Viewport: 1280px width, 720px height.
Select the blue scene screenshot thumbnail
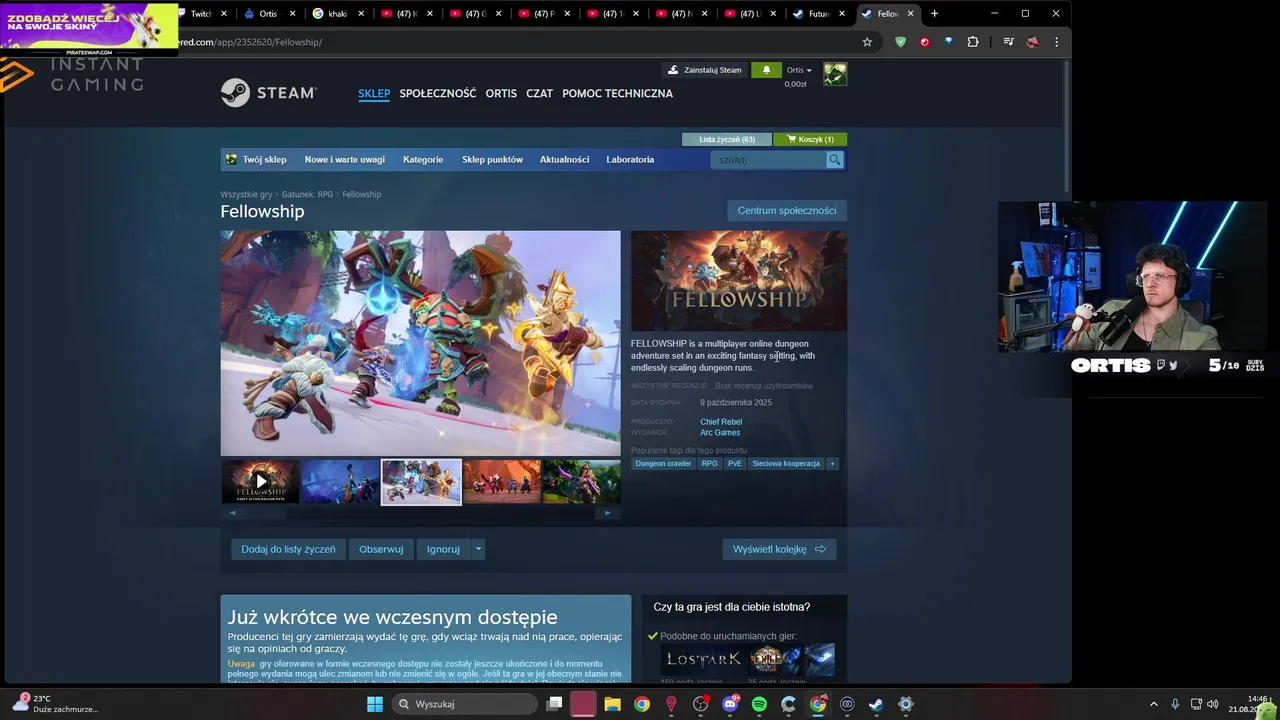point(341,482)
